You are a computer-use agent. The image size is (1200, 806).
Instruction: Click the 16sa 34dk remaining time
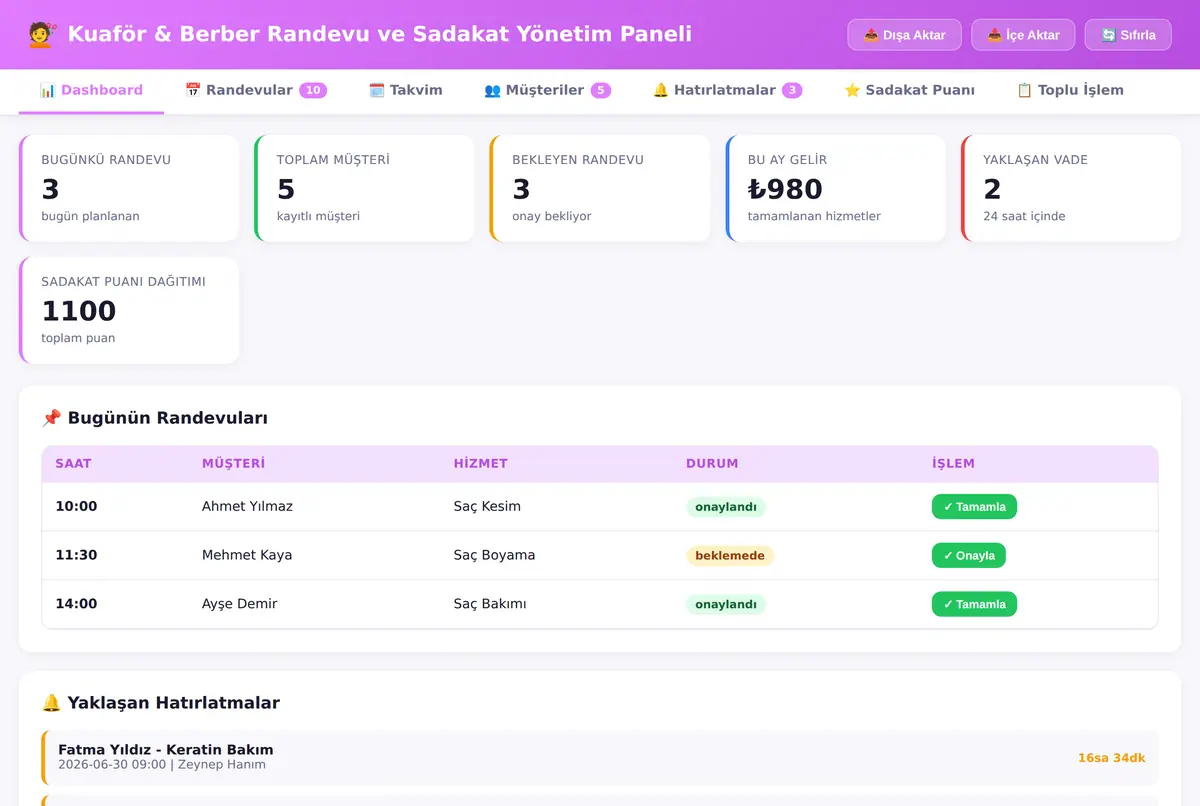[x=1111, y=758]
